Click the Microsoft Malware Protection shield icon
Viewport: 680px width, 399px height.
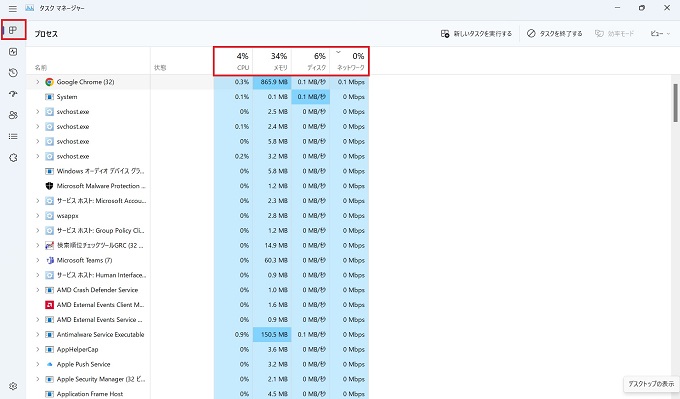(49, 186)
